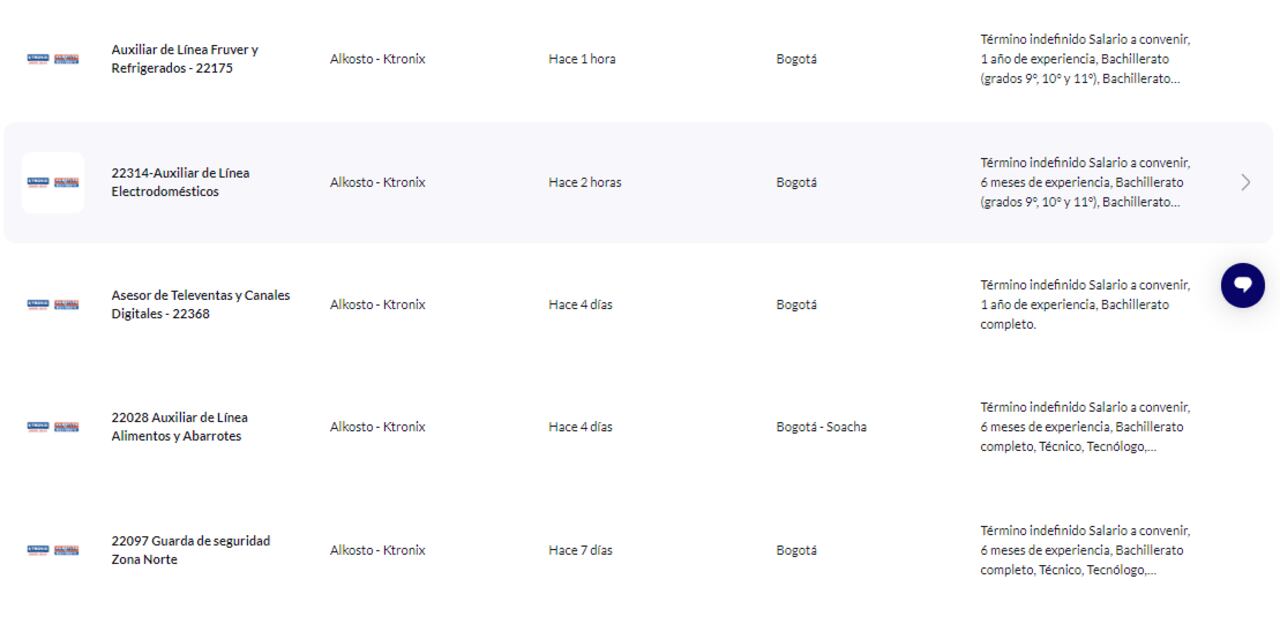Open 22028 Auxiliar de Línea Alimentos y Abarrotes
Image resolution: width=1280 pixels, height=632 pixels.
(x=179, y=427)
